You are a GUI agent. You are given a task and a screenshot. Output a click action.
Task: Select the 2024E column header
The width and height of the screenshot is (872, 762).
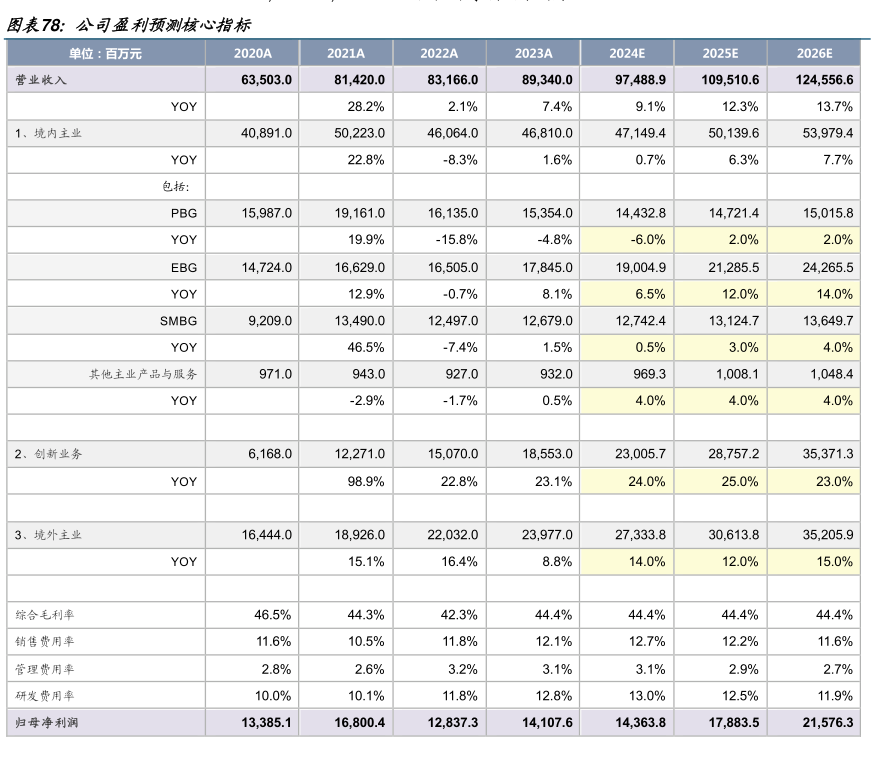point(627,54)
